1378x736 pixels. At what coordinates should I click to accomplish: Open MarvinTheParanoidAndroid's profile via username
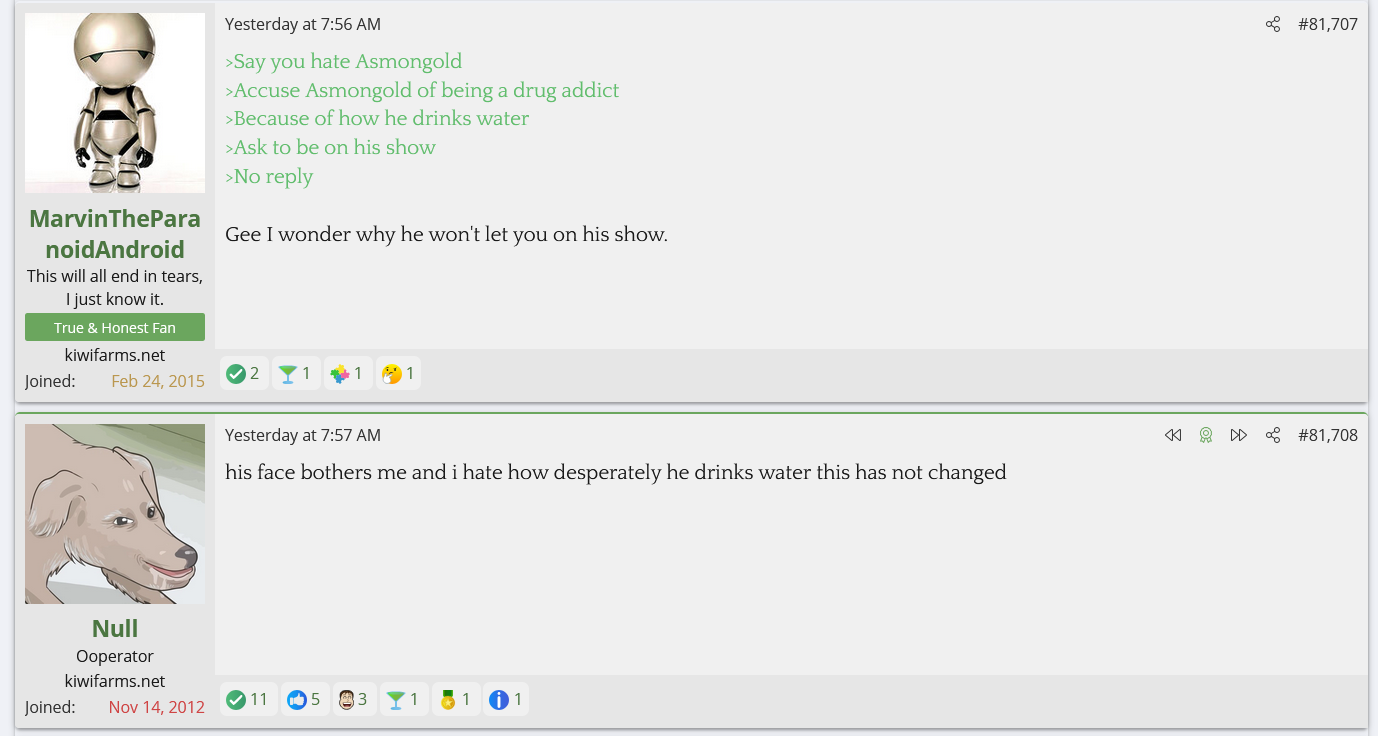pyautogui.click(x=115, y=234)
